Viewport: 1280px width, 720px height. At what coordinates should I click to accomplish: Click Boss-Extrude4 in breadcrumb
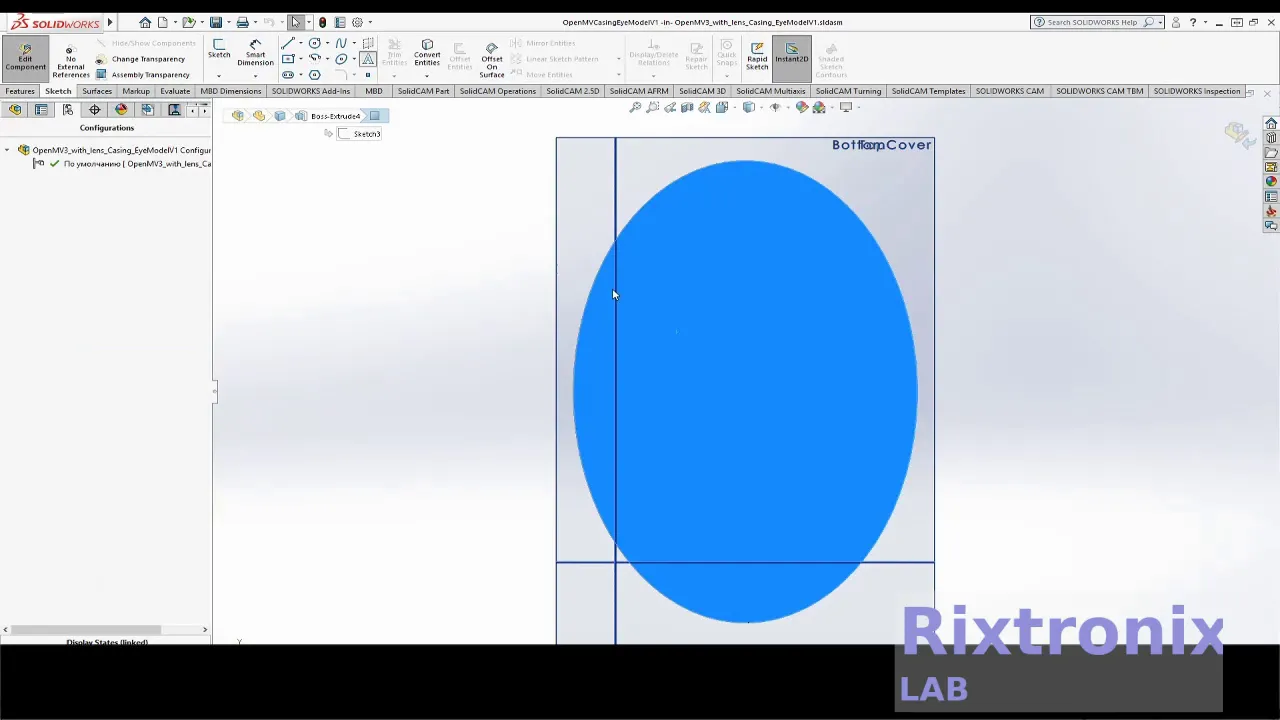[335, 116]
